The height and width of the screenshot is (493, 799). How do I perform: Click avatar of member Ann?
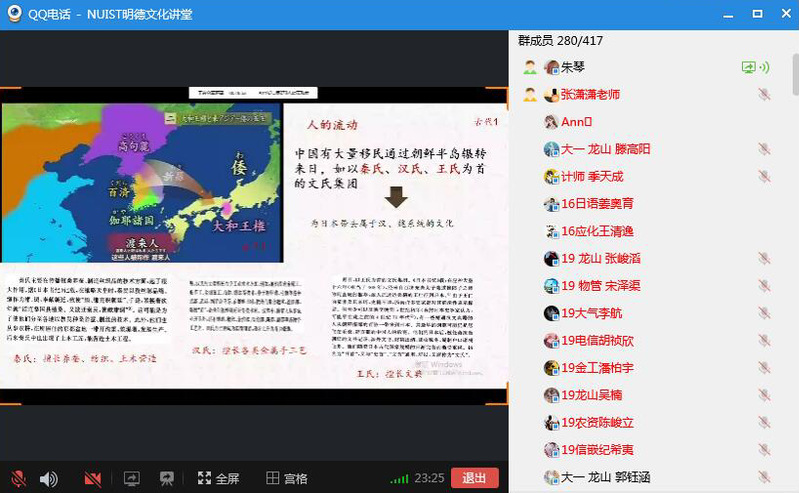(550, 122)
